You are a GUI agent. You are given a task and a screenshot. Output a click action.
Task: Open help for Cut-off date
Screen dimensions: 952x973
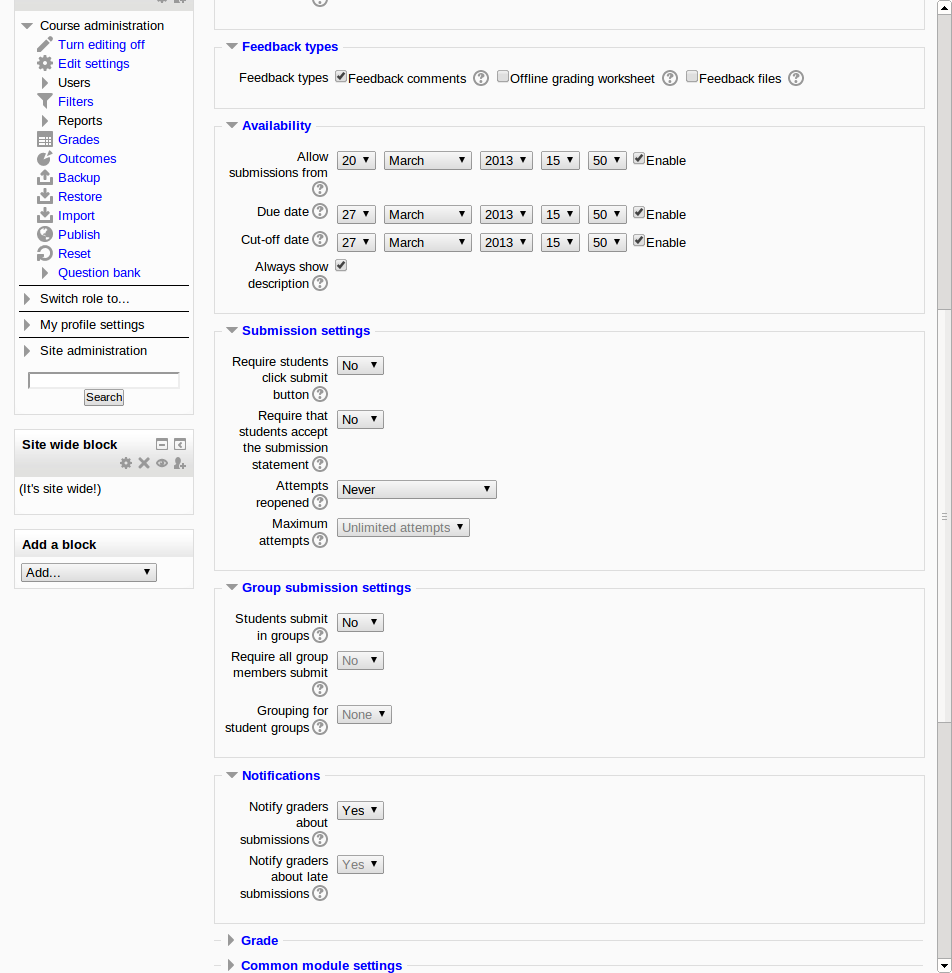(320, 239)
